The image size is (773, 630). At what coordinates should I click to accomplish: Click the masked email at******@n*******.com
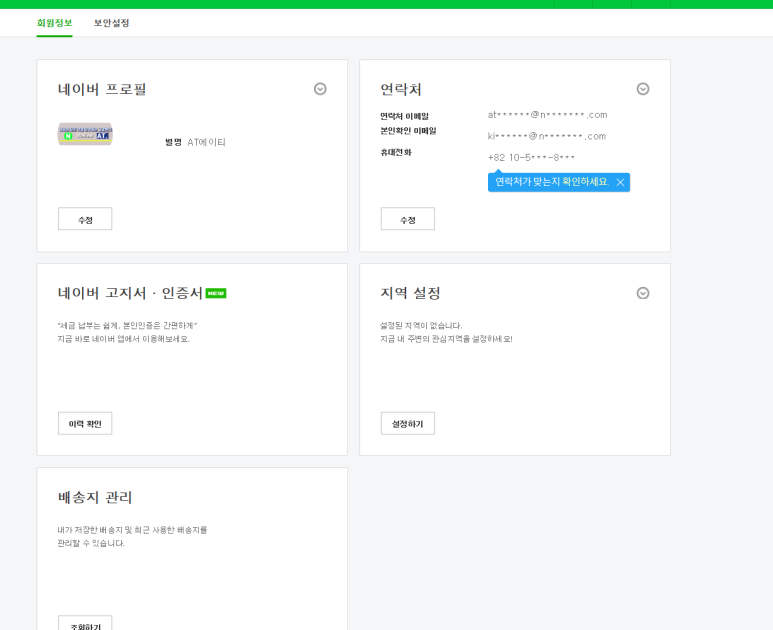(x=547, y=115)
